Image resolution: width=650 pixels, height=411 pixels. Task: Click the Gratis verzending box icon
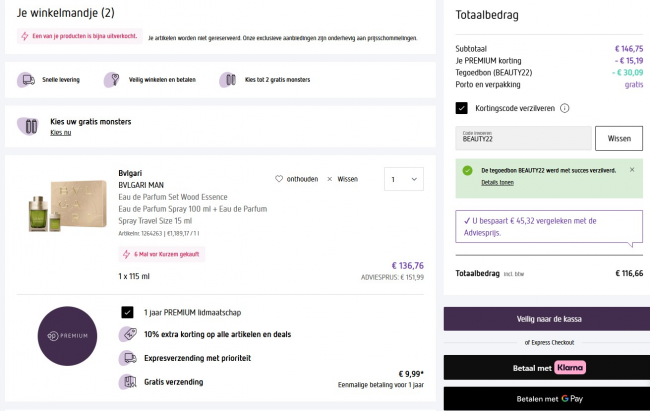pos(127,381)
